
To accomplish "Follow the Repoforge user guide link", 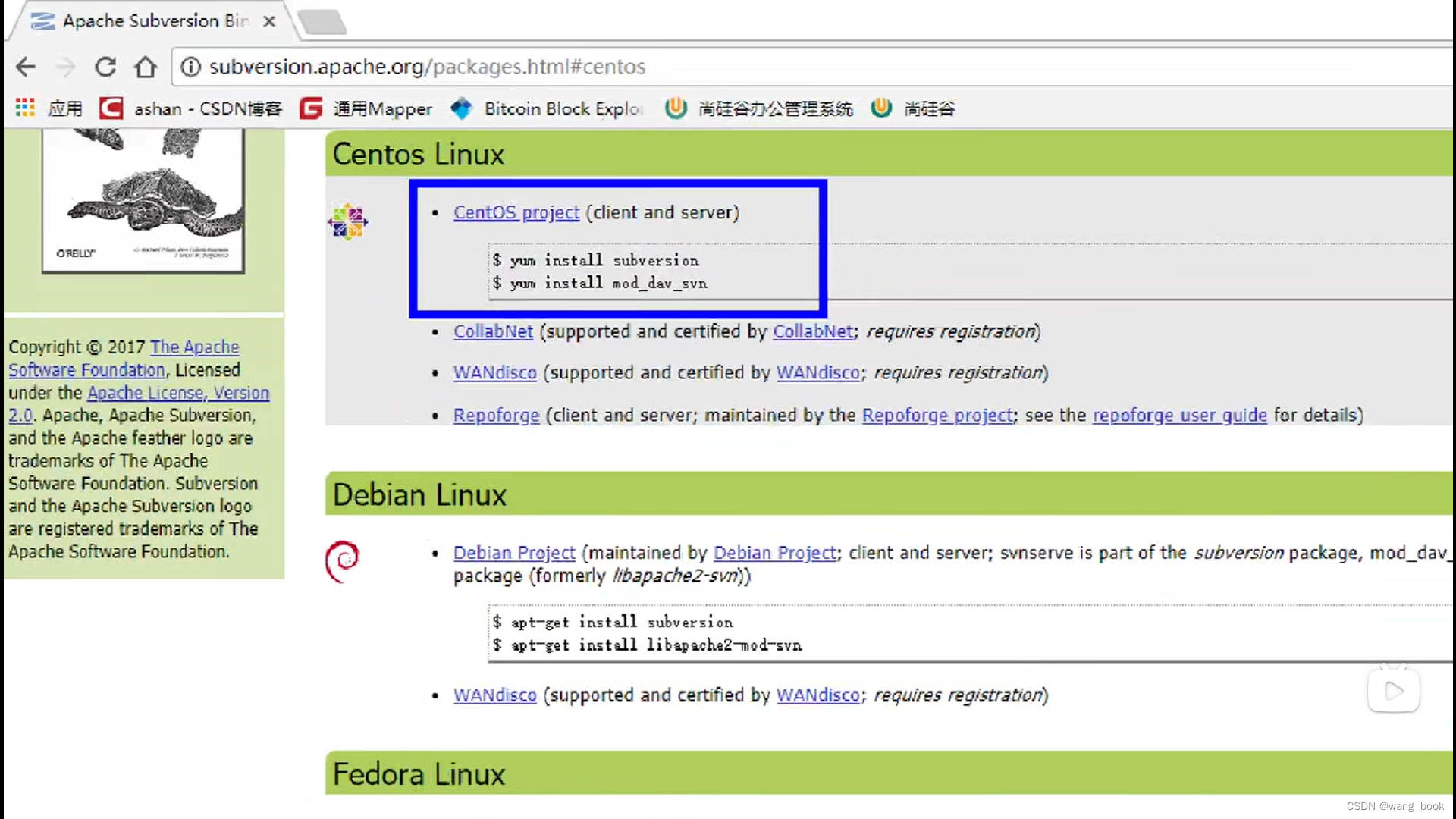I will coord(1179,416).
